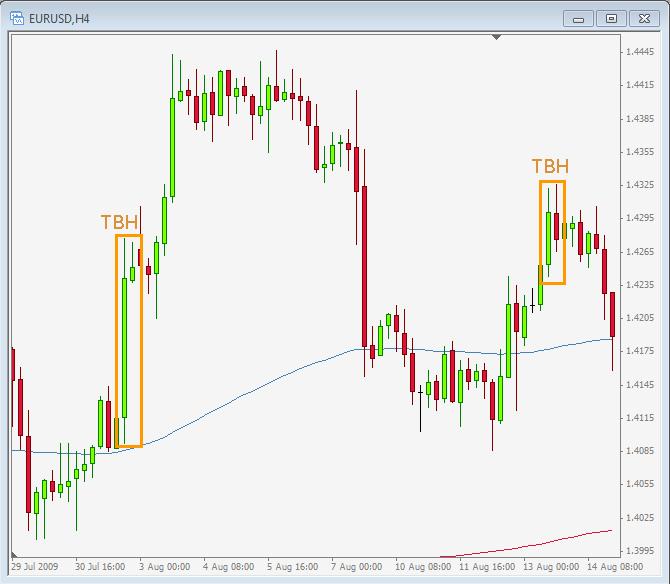Click the 1.4145 price label
The image size is (670, 584).
click(x=640, y=384)
